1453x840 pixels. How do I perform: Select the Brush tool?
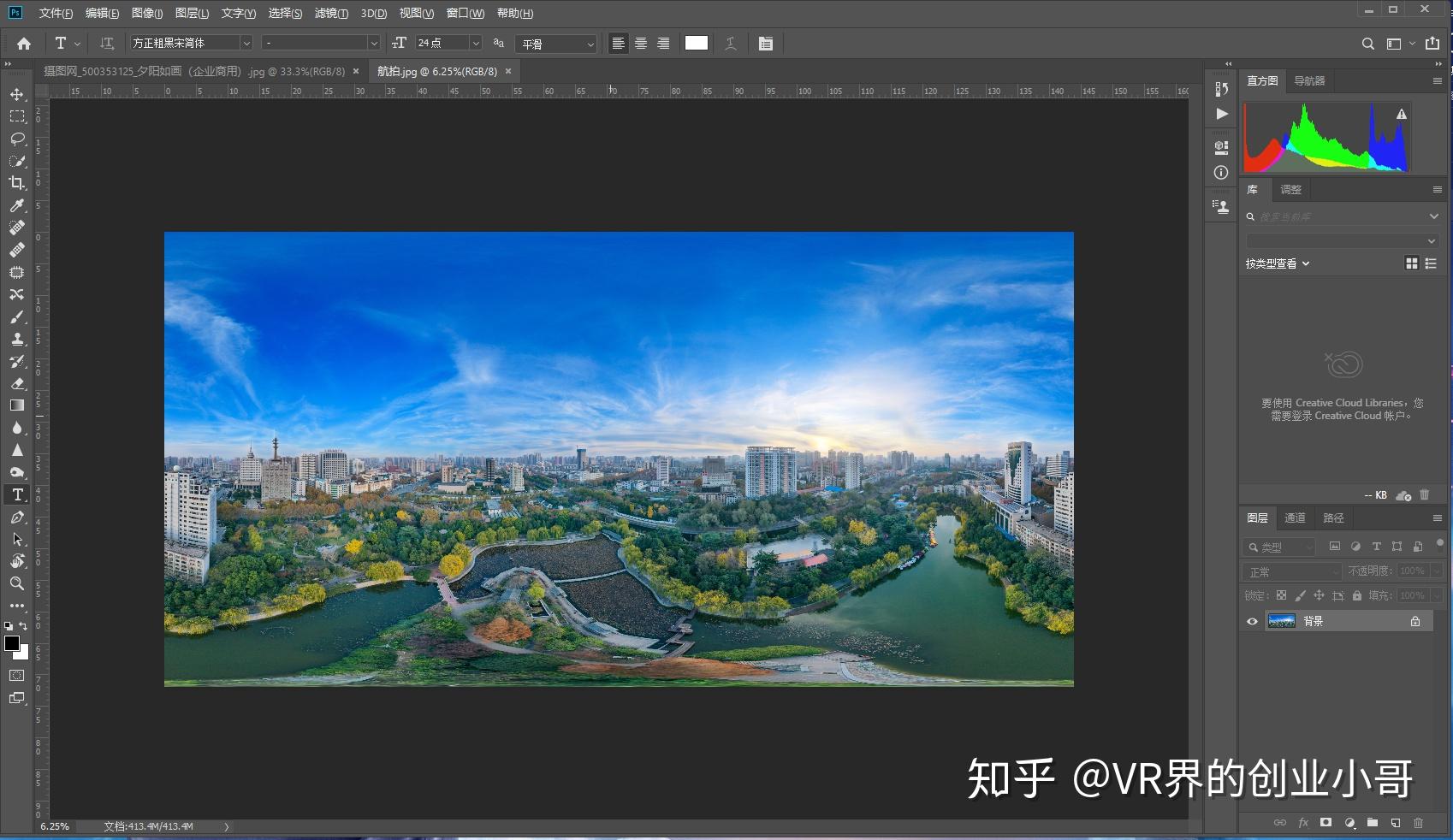(17, 316)
